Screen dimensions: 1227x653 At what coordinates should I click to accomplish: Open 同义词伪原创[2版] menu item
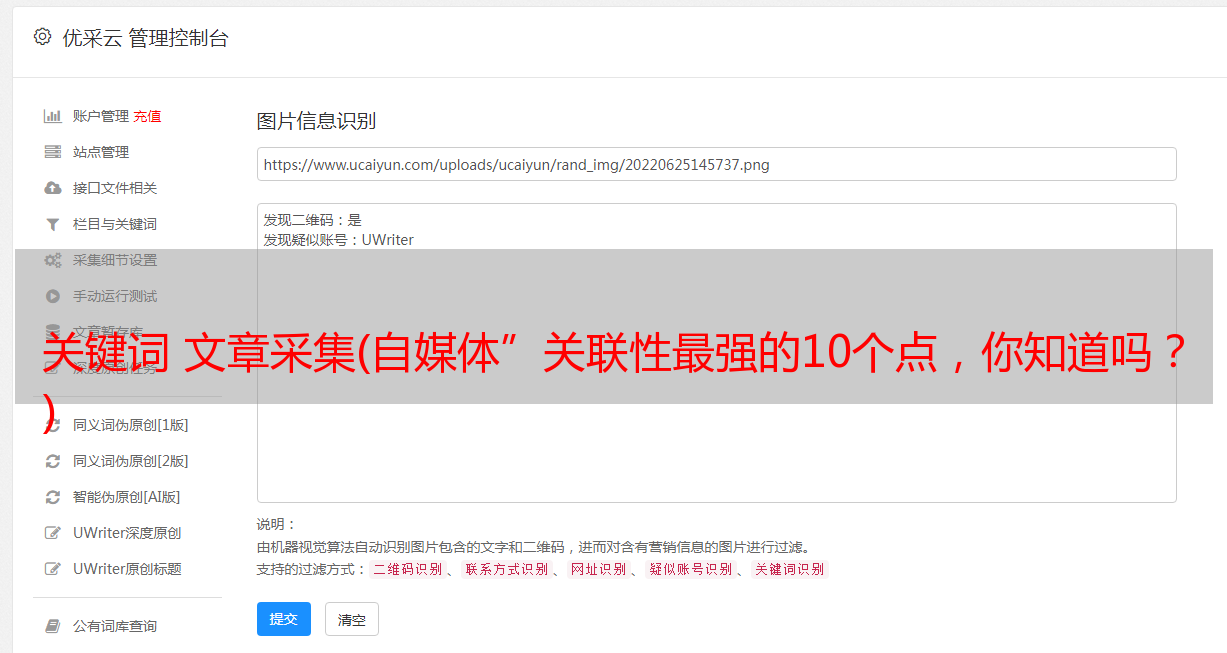pyautogui.click(x=130, y=461)
